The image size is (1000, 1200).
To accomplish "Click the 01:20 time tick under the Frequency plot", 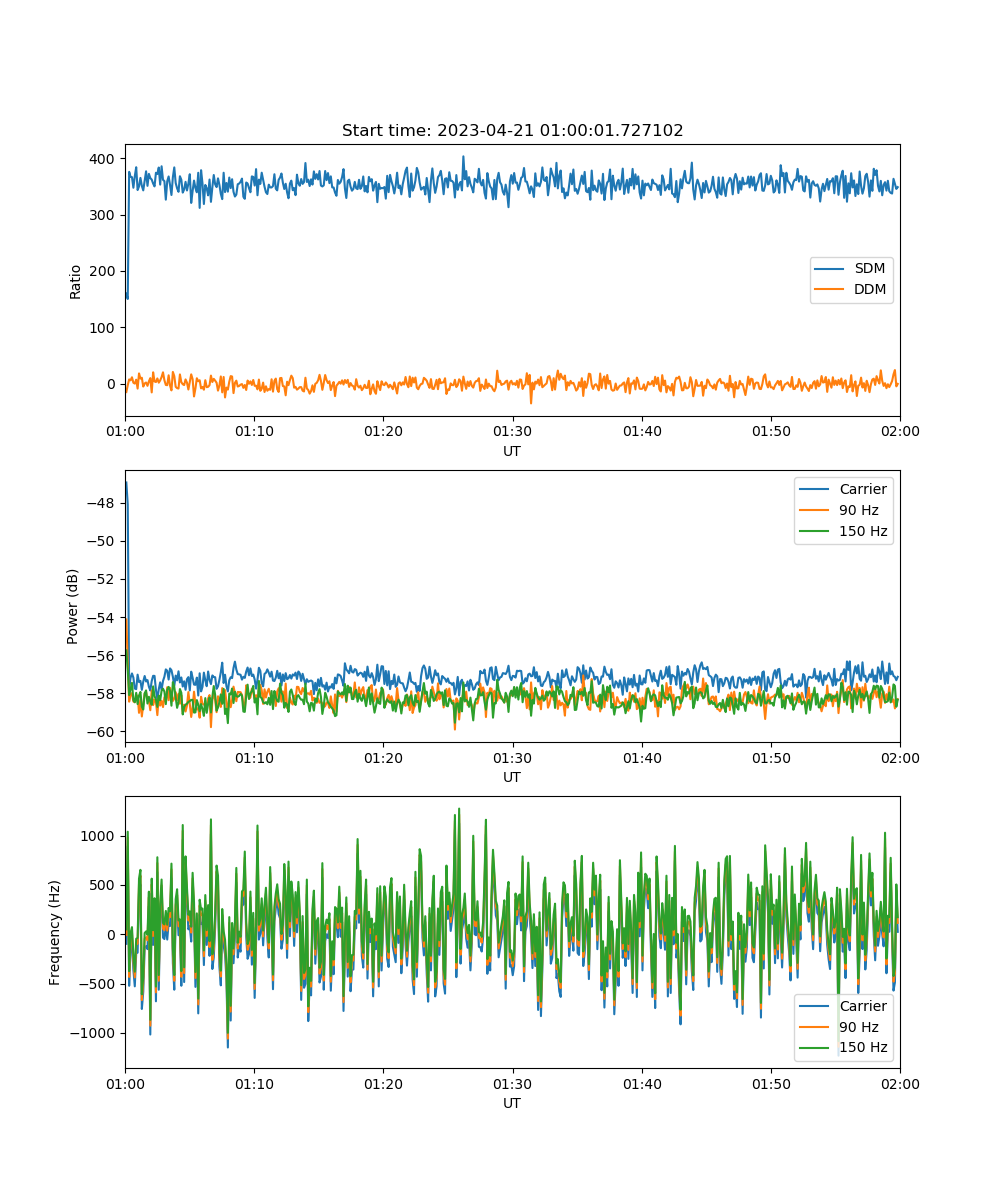I will point(383,1083).
